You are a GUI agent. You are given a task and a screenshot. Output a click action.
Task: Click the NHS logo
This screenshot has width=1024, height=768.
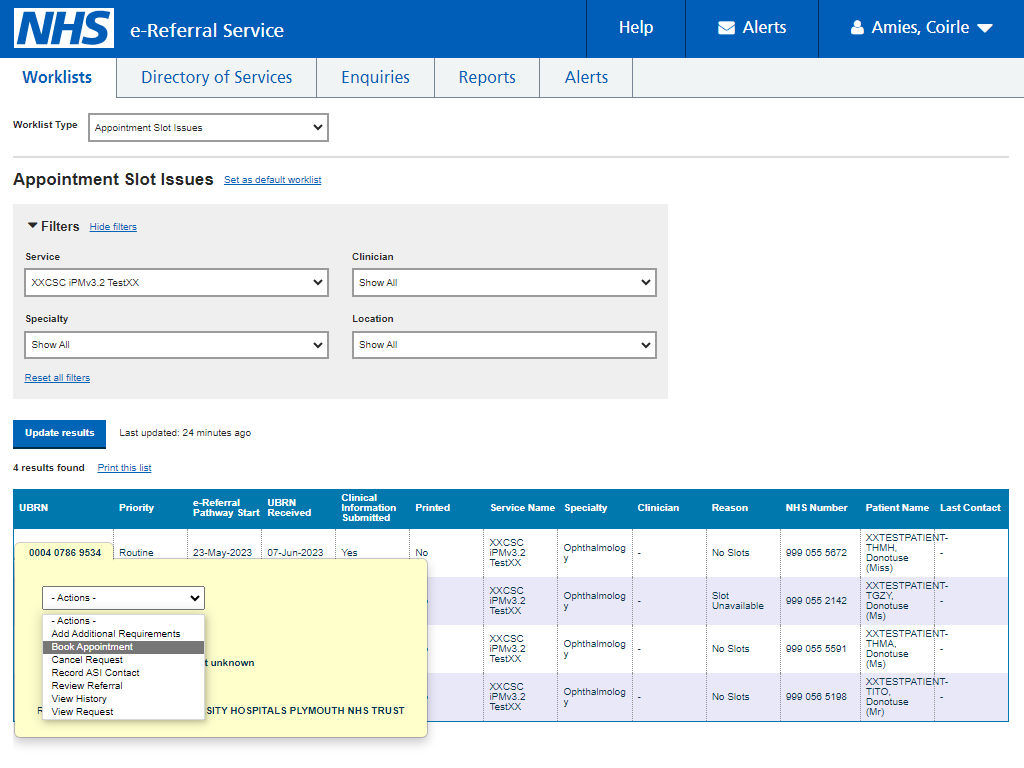64,28
